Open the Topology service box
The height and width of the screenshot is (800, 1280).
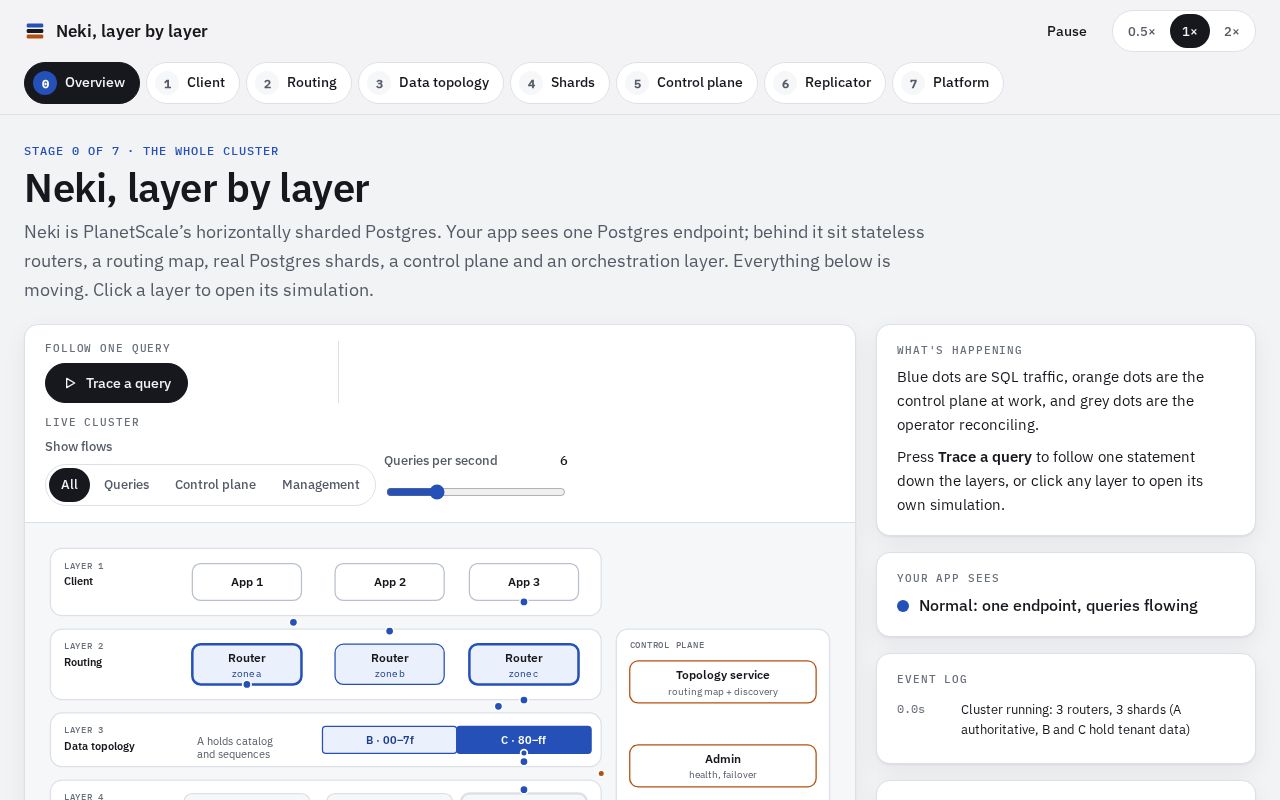click(x=723, y=682)
